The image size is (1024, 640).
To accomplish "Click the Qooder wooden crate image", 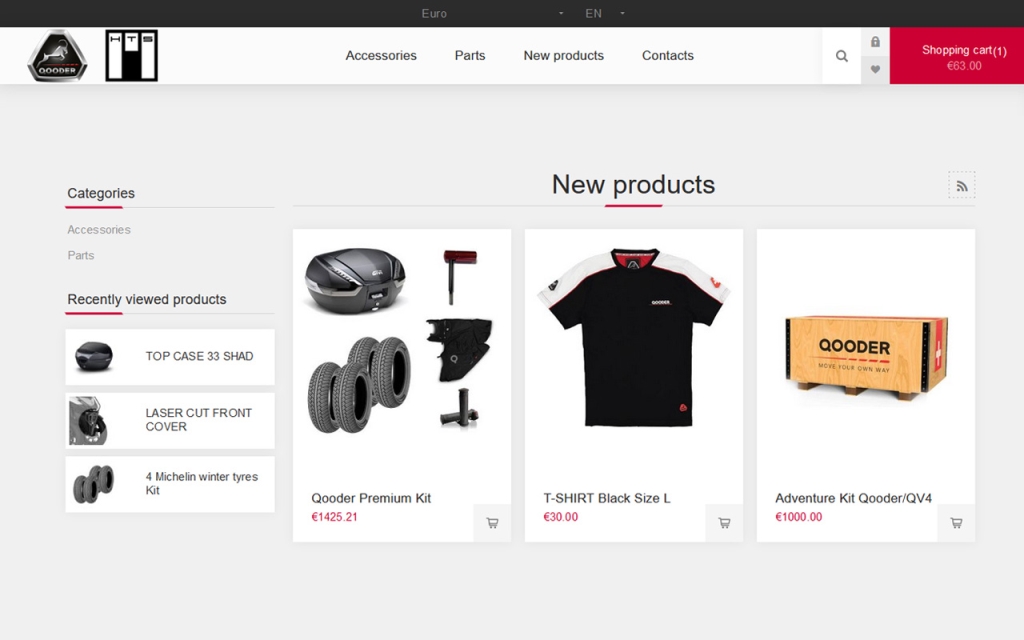I will [866, 357].
